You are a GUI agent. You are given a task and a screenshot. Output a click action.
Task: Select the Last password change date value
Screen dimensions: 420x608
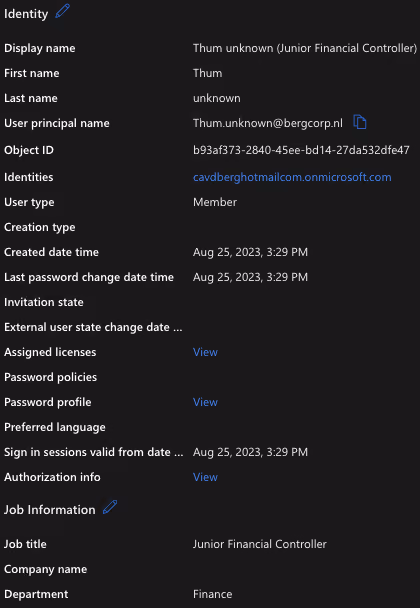[x=251, y=277]
